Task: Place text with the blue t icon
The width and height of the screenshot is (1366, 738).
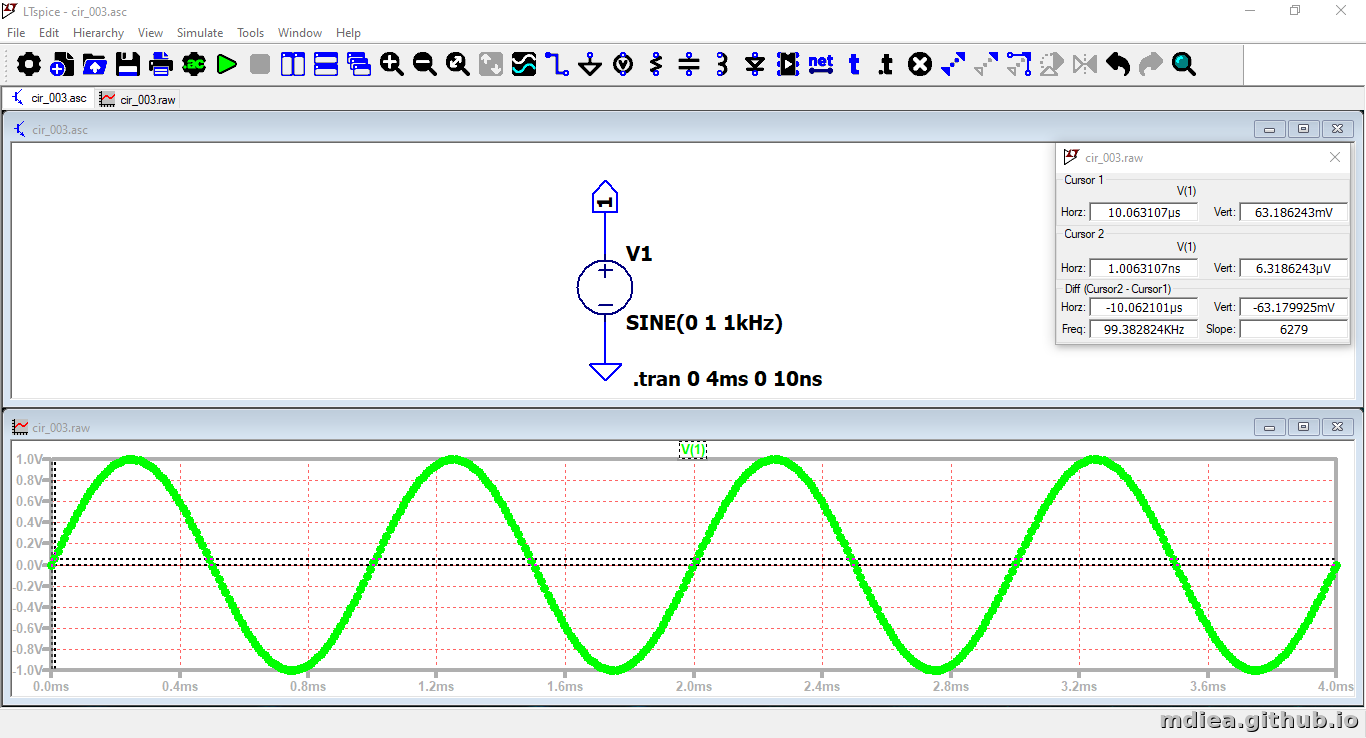Action: pyautogui.click(x=854, y=65)
